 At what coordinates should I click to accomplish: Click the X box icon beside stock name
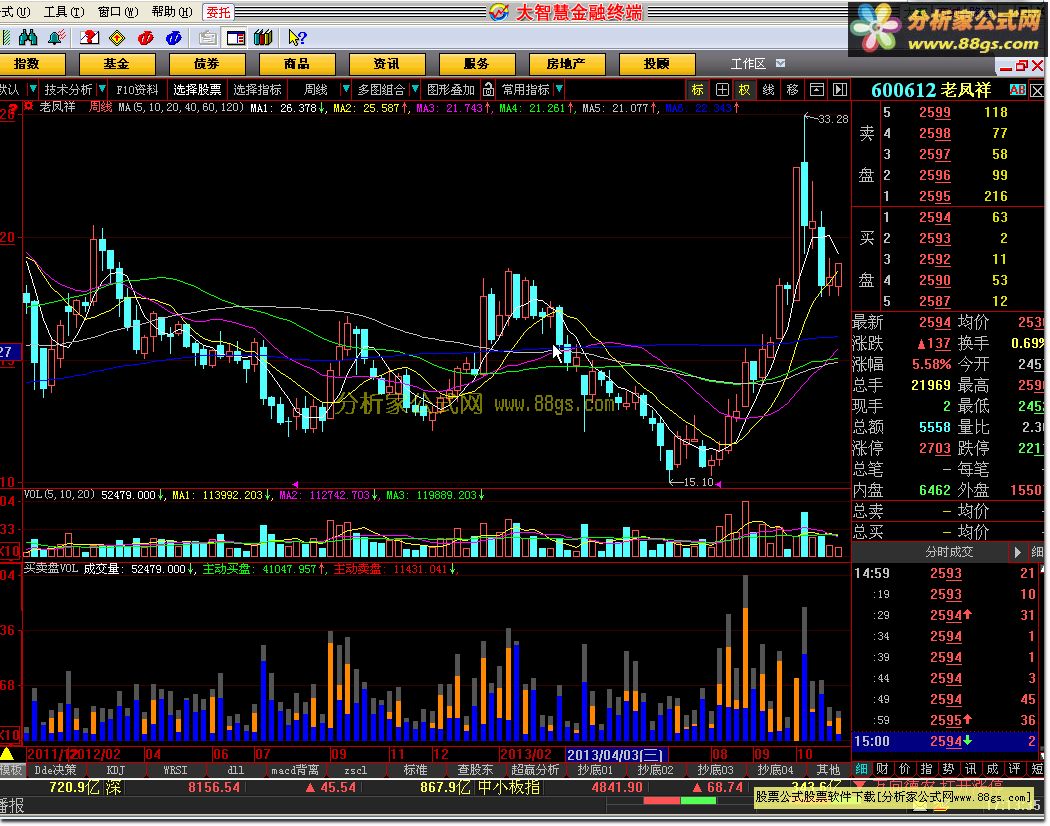point(1037,90)
